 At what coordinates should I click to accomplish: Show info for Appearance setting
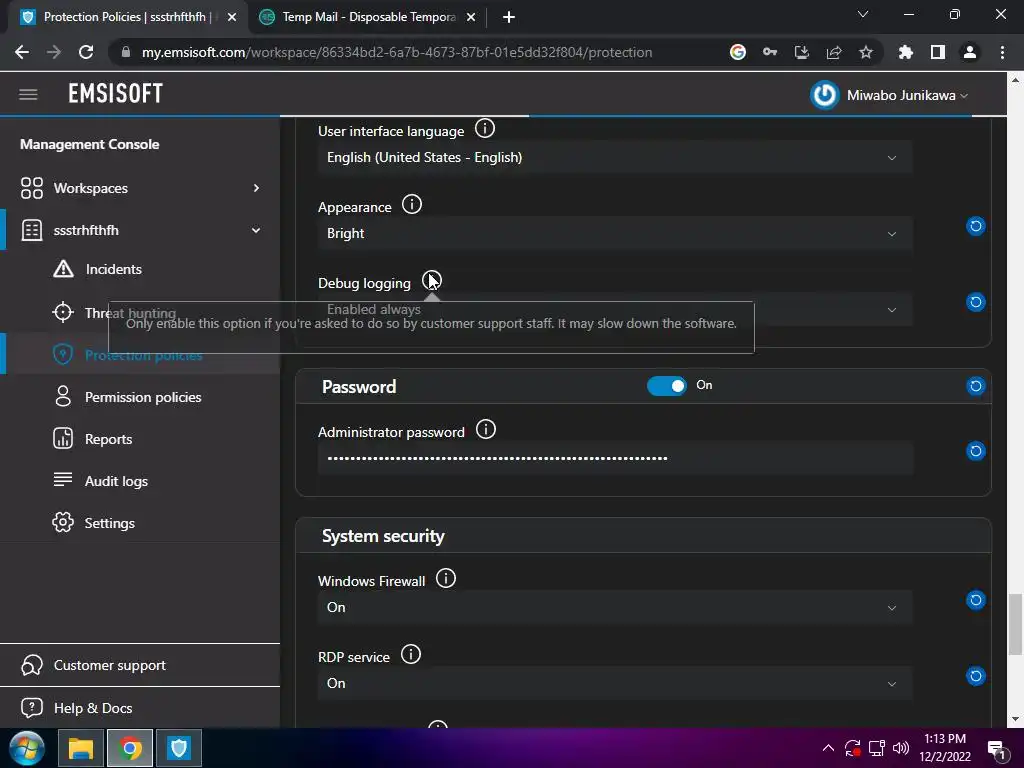coord(412,204)
